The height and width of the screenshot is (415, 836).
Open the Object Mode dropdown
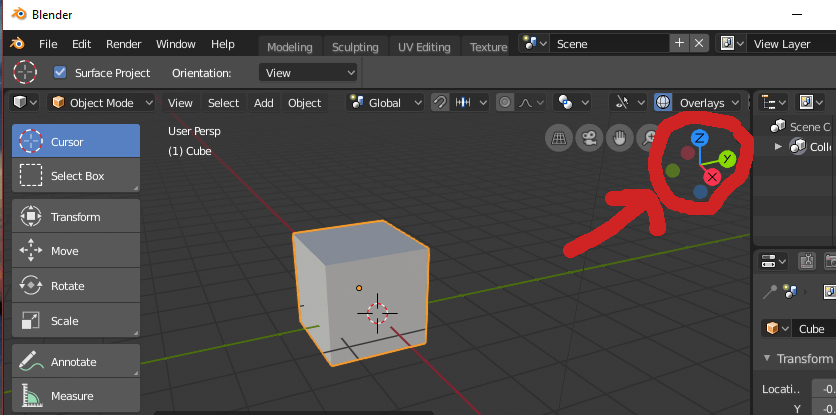(x=101, y=102)
